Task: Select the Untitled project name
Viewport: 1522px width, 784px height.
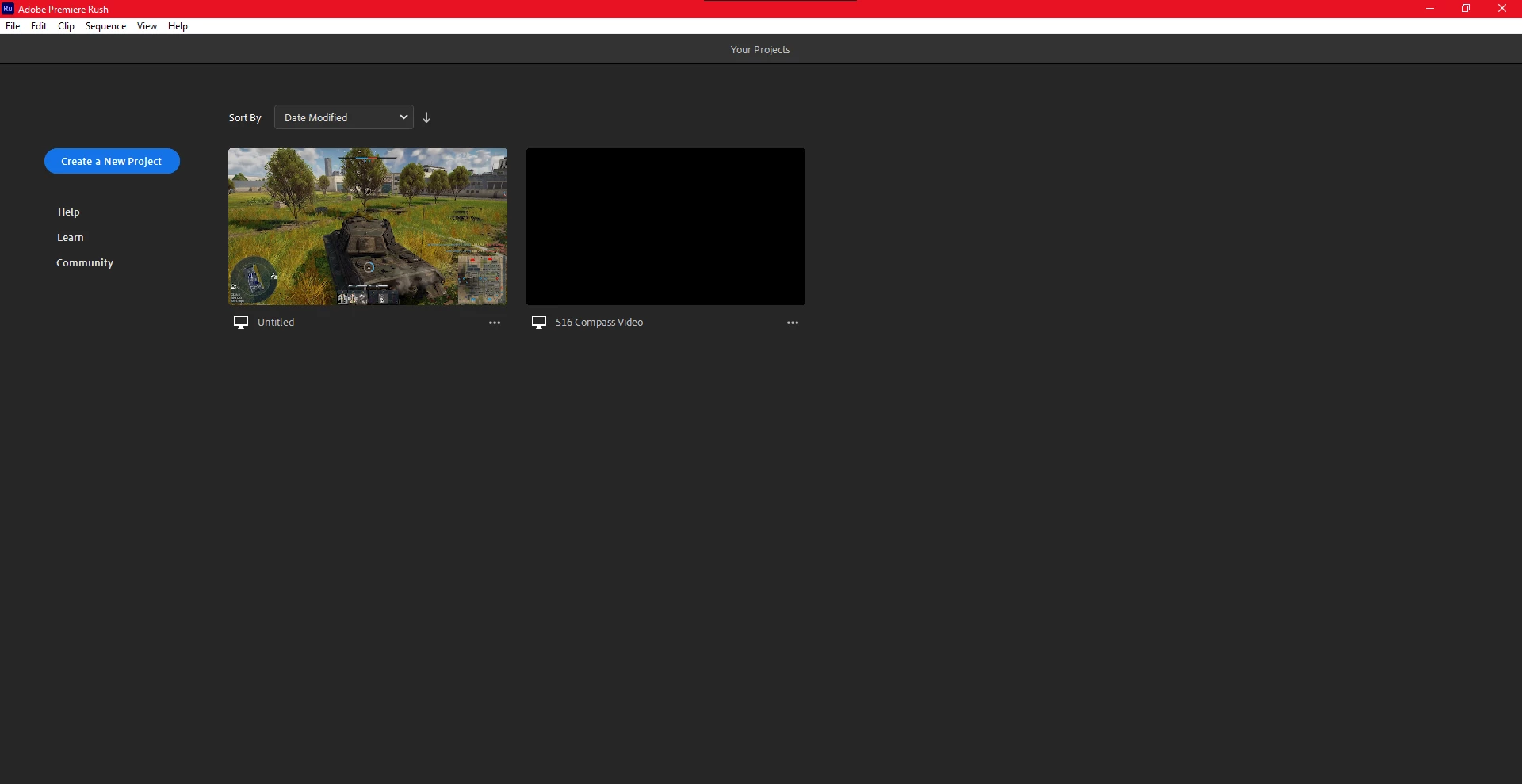Action: (x=276, y=322)
